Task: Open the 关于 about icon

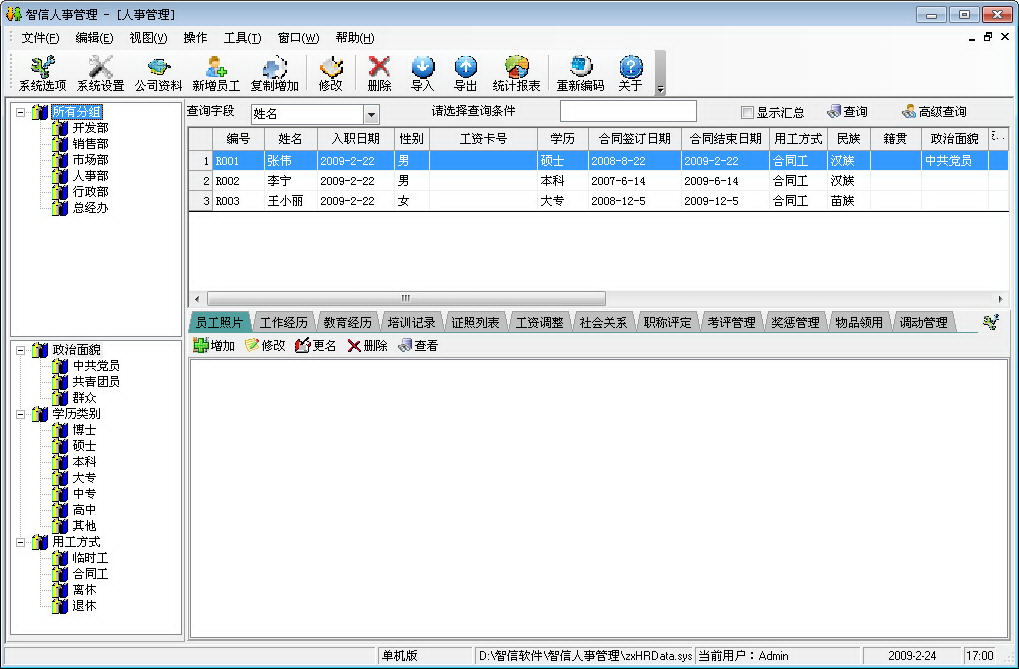Action: [630, 73]
